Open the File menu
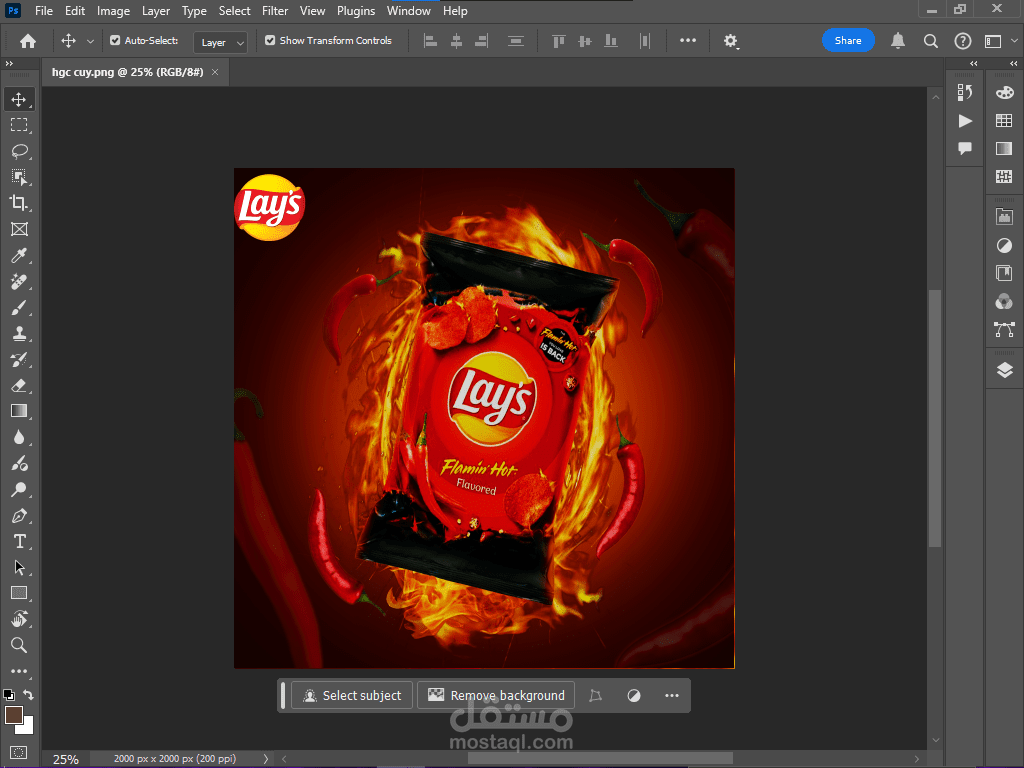 click(x=44, y=11)
